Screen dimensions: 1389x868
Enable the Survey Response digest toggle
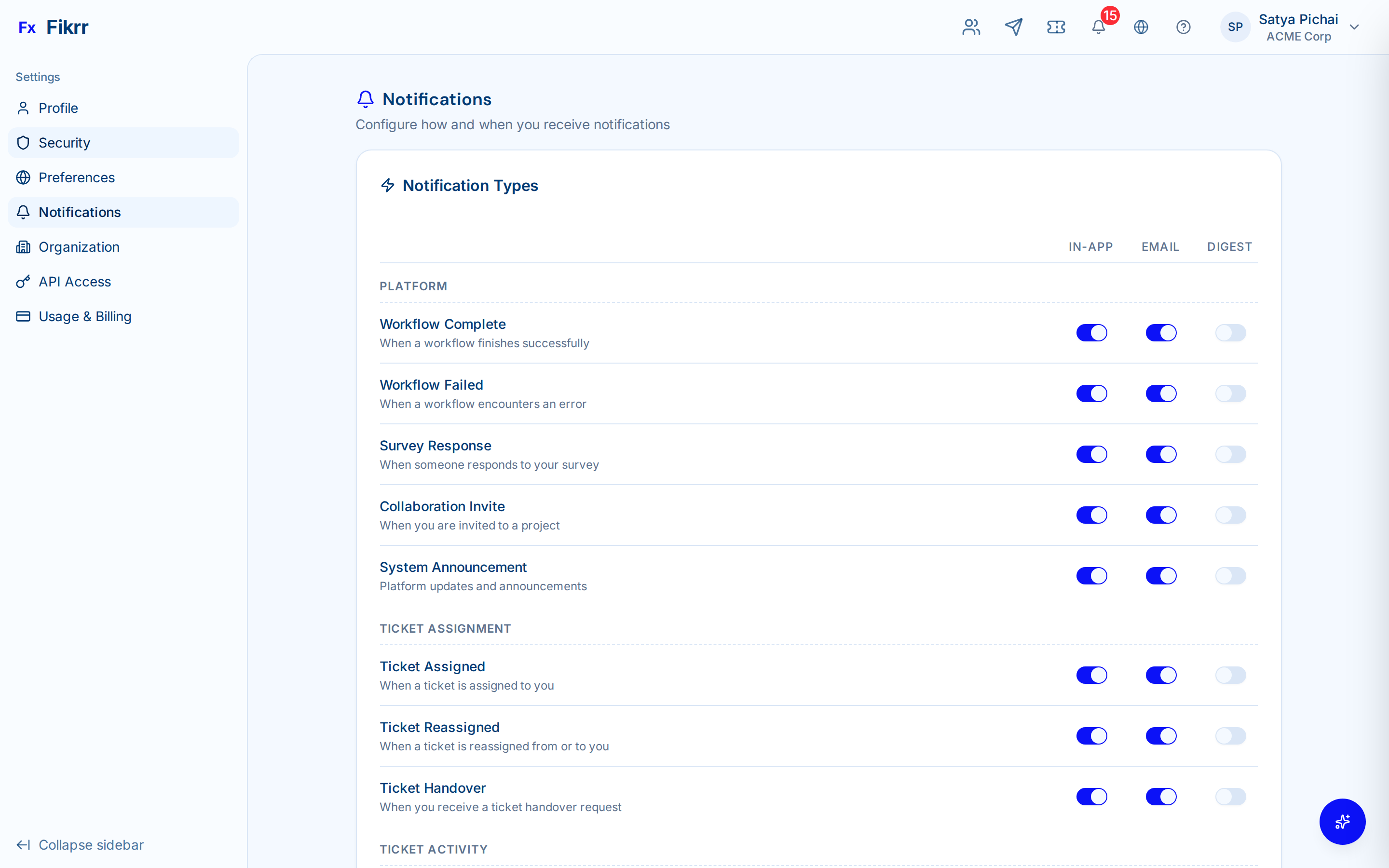click(1230, 454)
